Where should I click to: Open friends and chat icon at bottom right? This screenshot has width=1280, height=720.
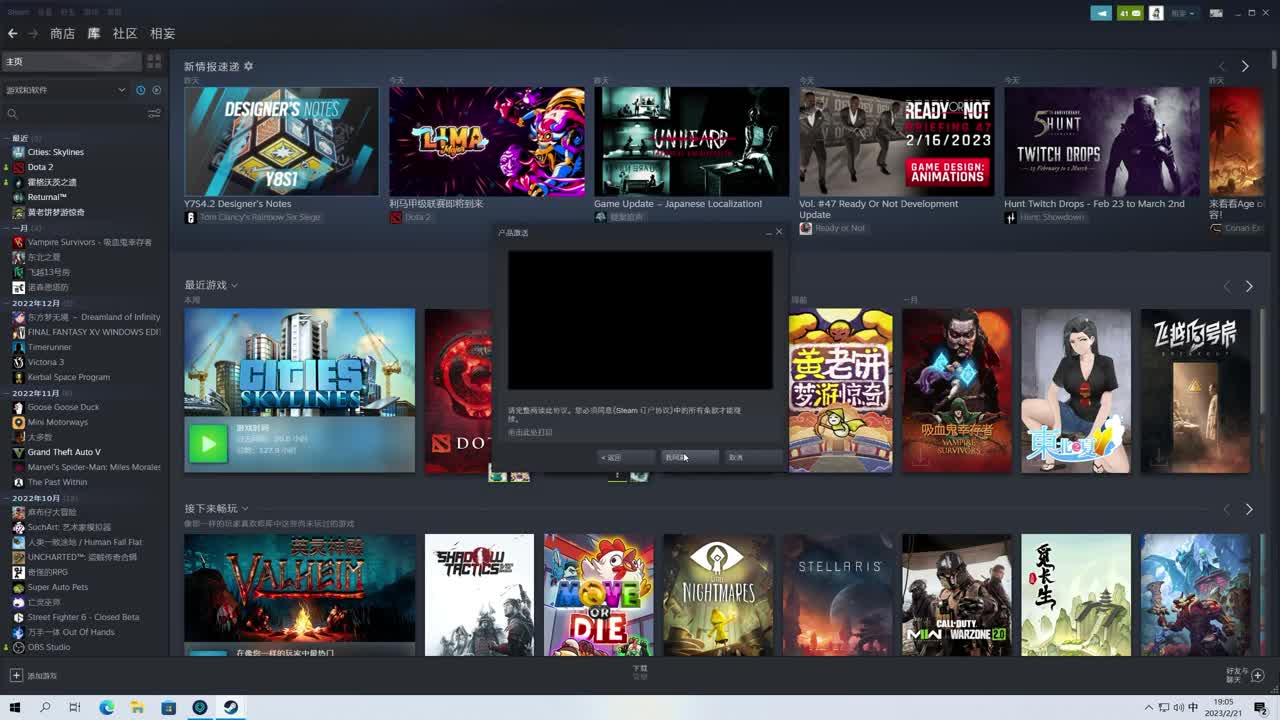1258,676
